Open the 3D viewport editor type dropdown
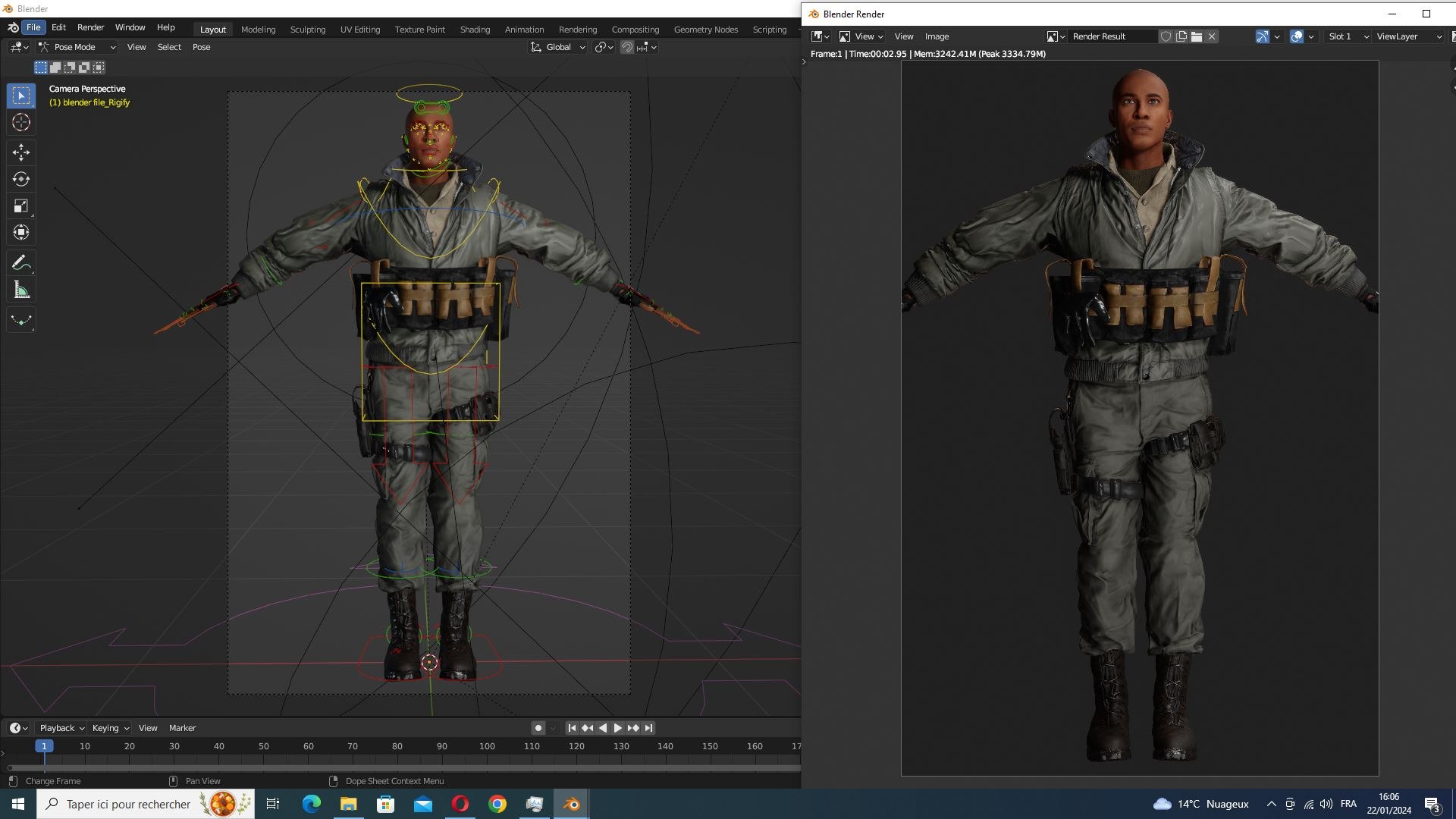Screen dimensions: 1456x819 pyautogui.click(x=19, y=47)
